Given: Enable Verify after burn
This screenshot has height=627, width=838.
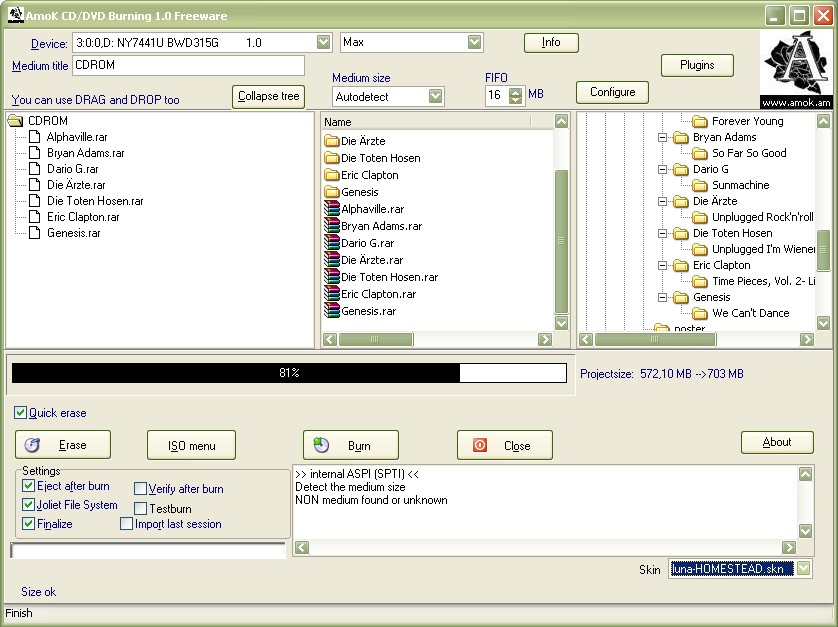Looking at the screenshot, I should (x=140, y=488).
